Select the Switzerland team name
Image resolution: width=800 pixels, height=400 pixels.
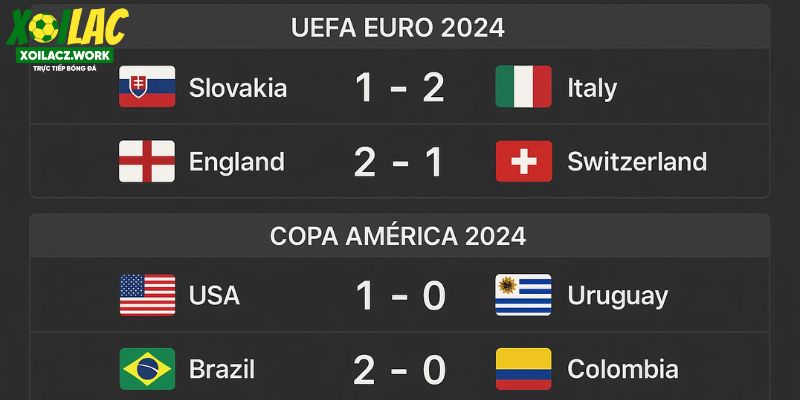pos(637,162)
